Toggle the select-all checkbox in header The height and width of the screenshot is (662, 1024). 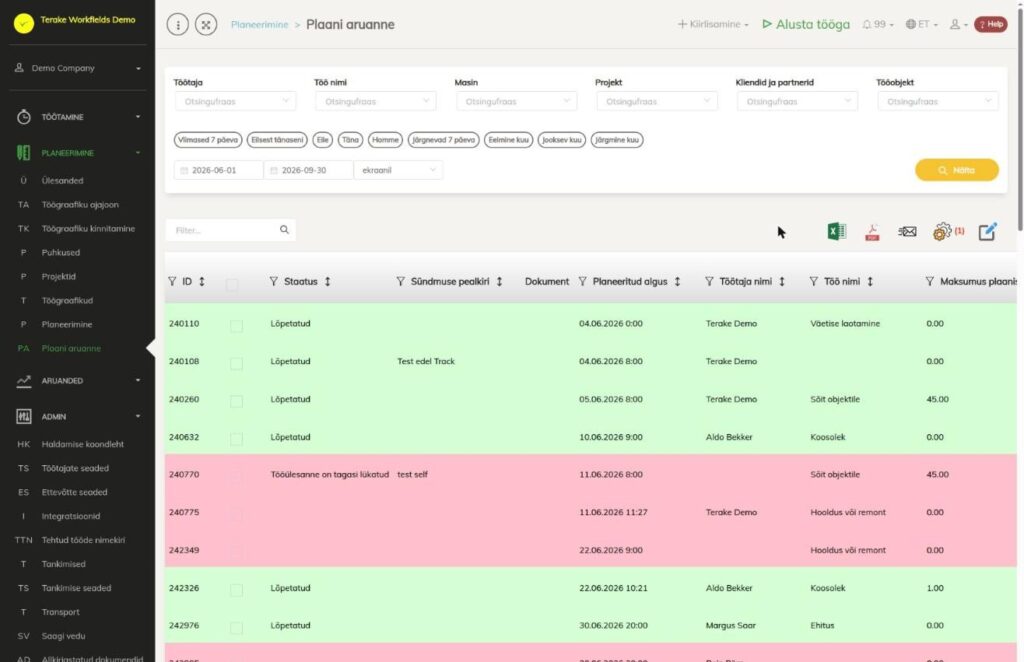(232, 285)
